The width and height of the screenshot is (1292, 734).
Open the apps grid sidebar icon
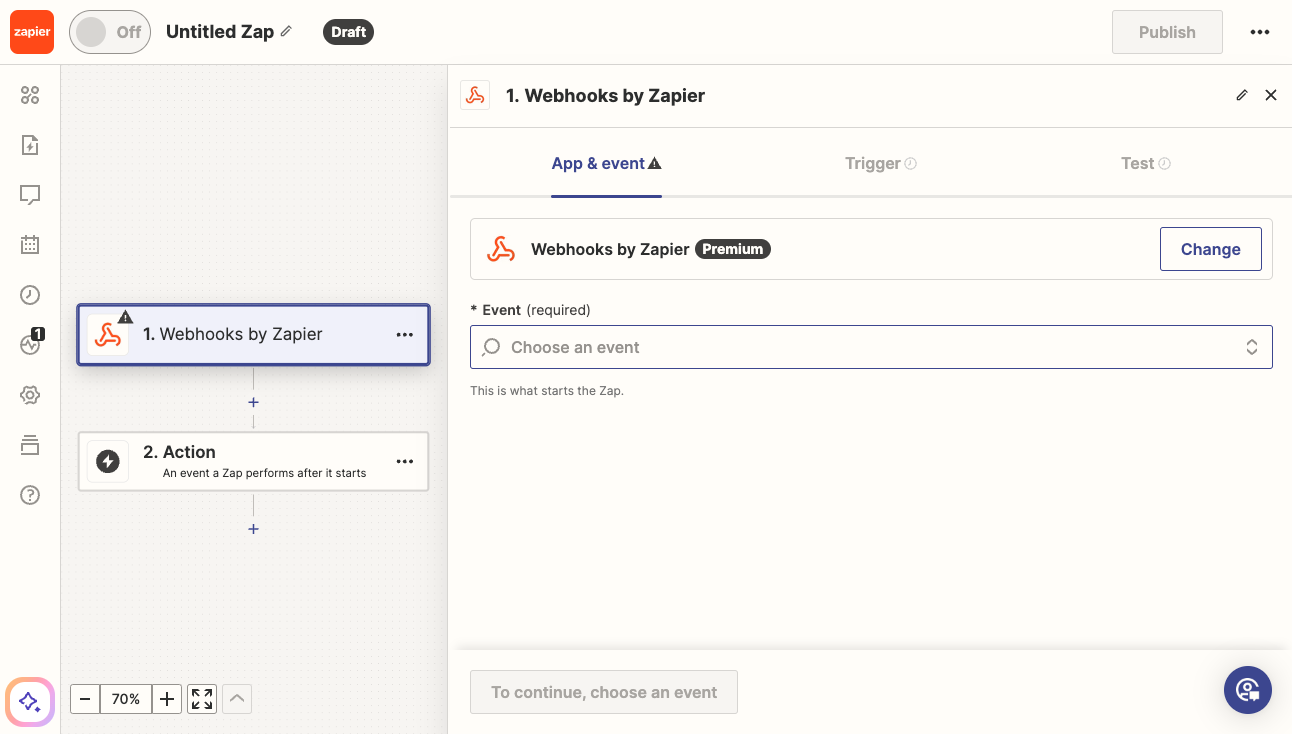tap(30, 95)
